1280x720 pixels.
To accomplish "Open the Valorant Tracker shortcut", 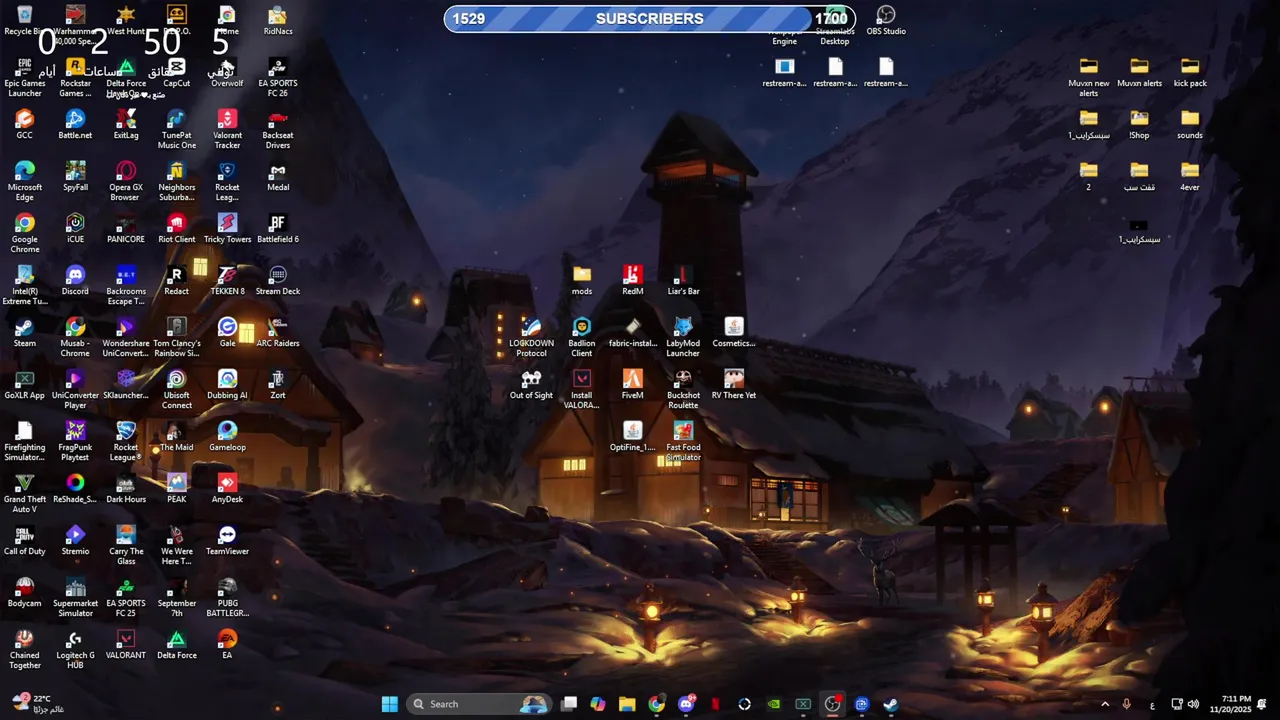I will tap(227, 130).
